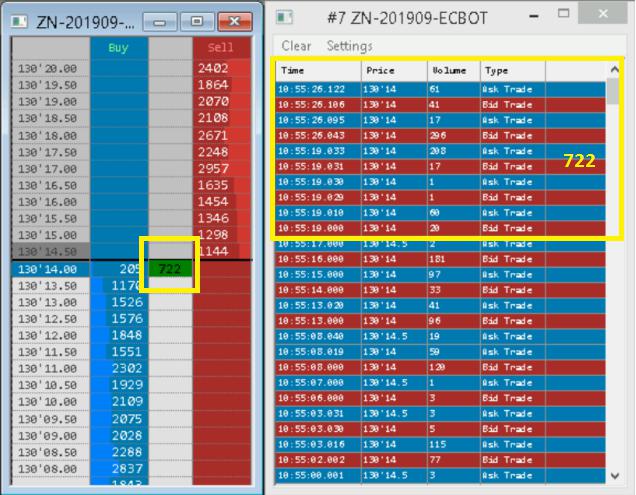The width and height of the screenshot is (636, 495).
Task: Maximize the ZN-201909 ladder window
Action: point(197,22)
